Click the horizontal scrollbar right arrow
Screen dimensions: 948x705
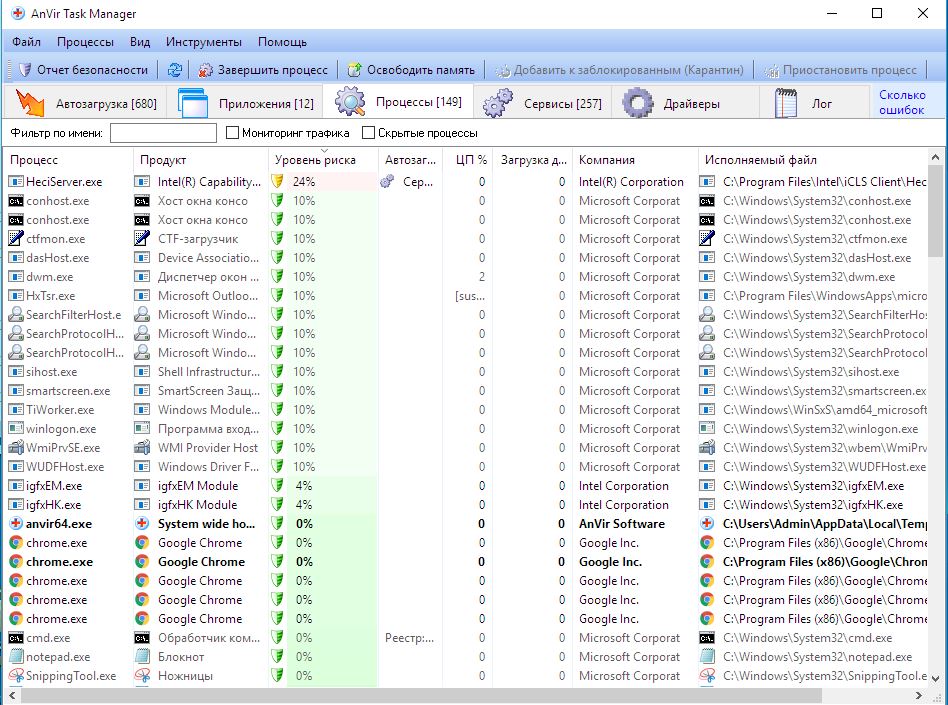(918, 695)
